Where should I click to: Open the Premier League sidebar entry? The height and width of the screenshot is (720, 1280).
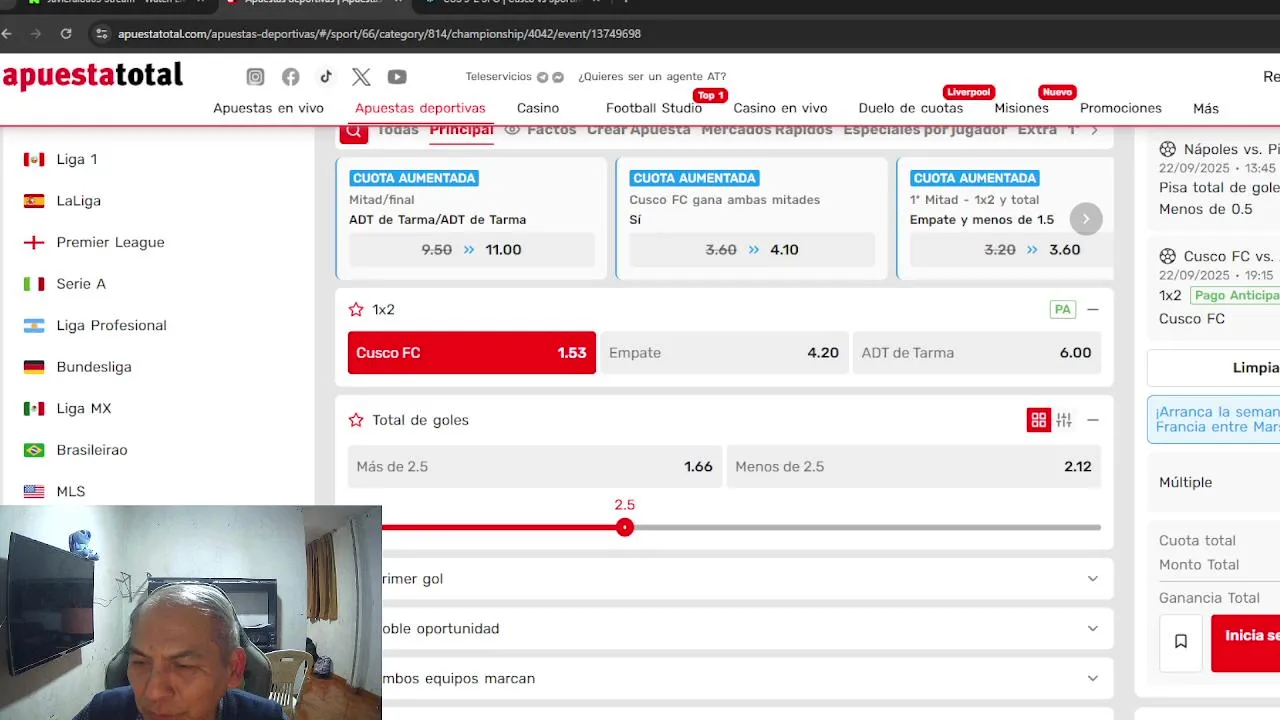pyautogui.click(x=110, y=242)
